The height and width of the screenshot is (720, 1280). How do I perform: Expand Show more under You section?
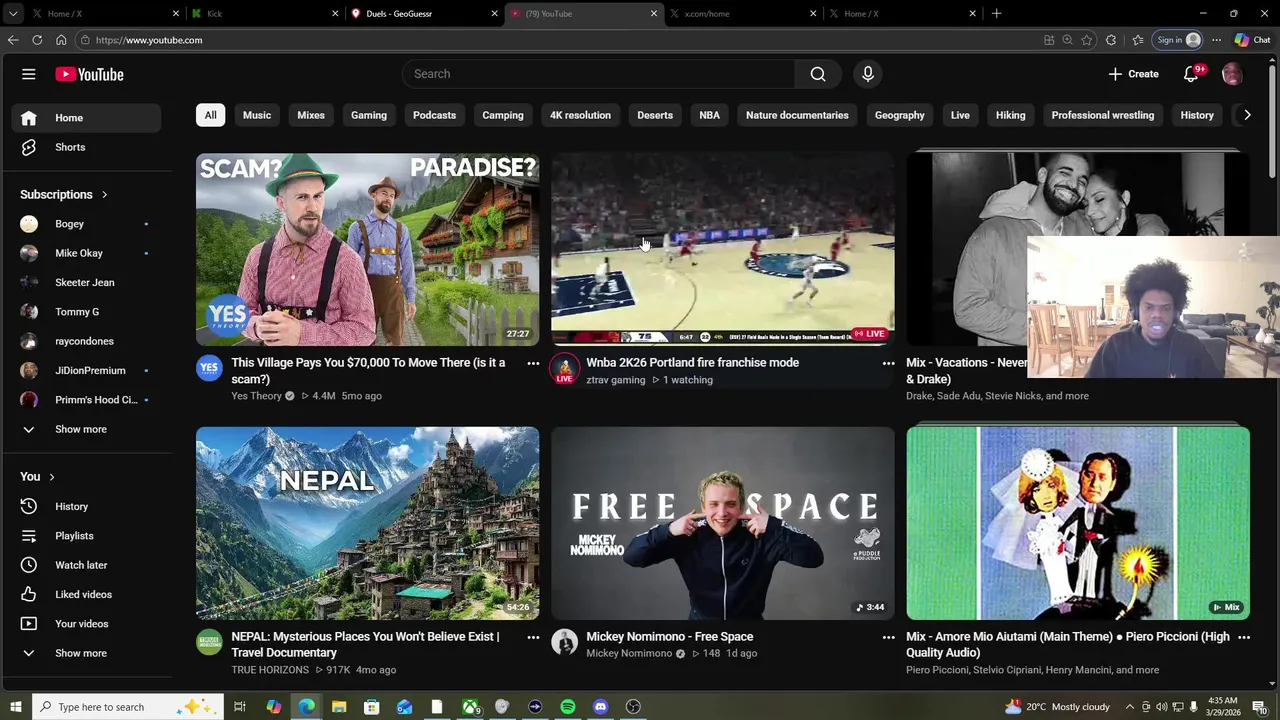tap(86, 653)
